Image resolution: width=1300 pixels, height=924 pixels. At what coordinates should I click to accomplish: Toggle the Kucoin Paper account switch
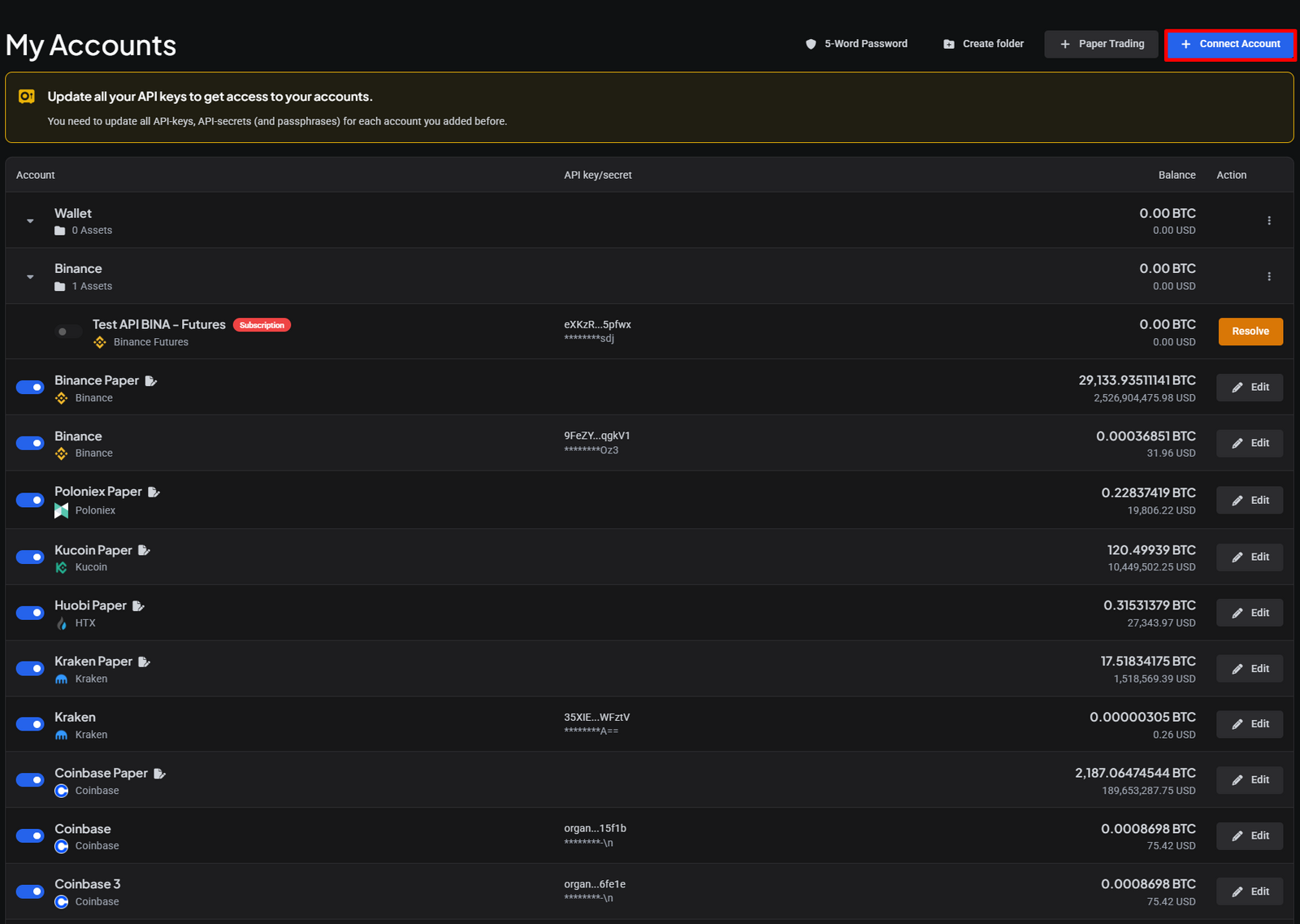pos(30,557)
